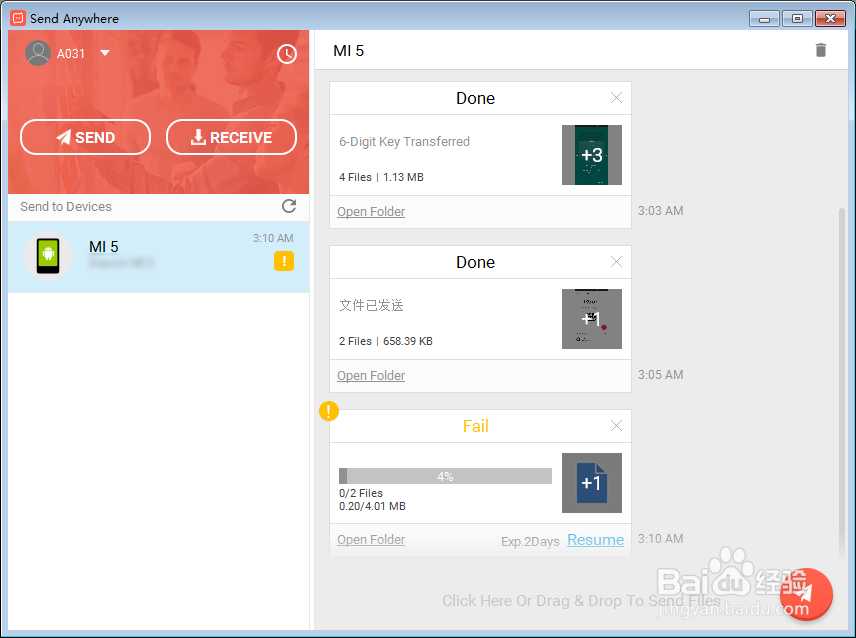
Task: Click the red send-files floating button
Action: tap(806, 594)
